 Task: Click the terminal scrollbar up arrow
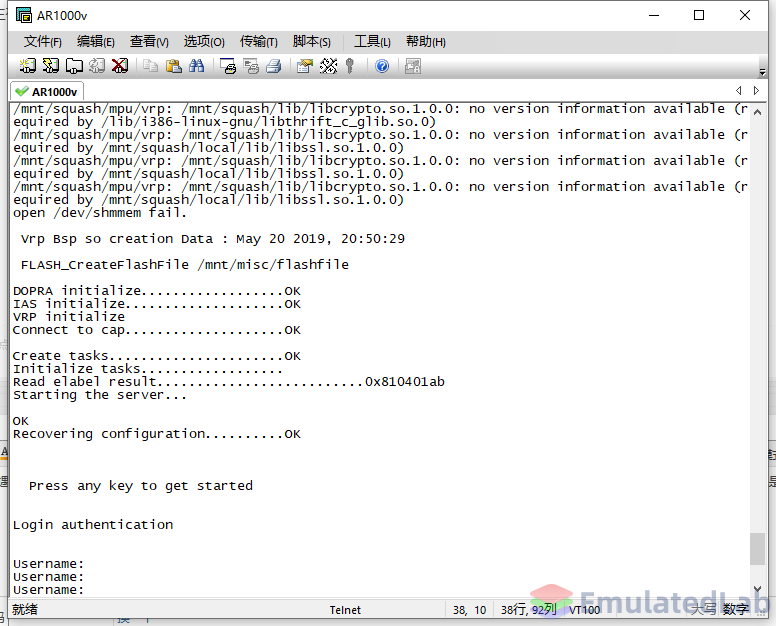[x=757, y=112]
